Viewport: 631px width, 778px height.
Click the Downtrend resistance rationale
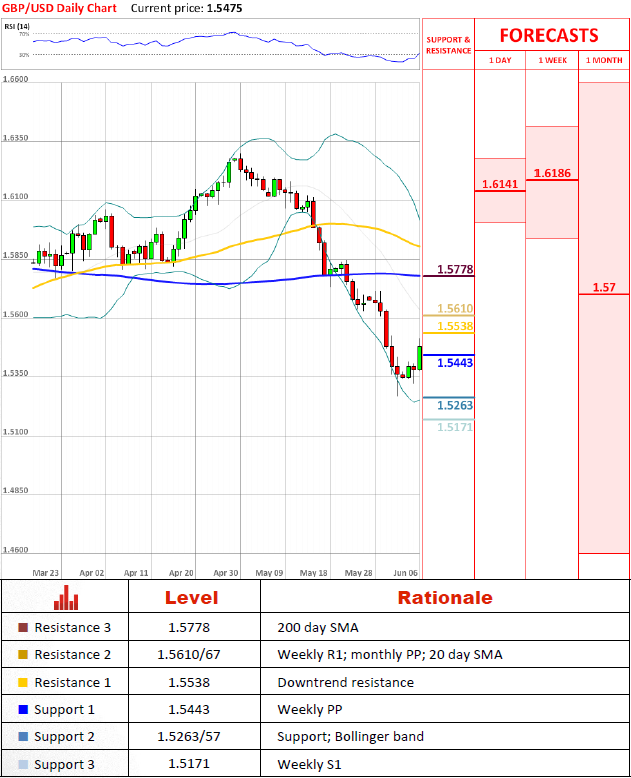346,683
